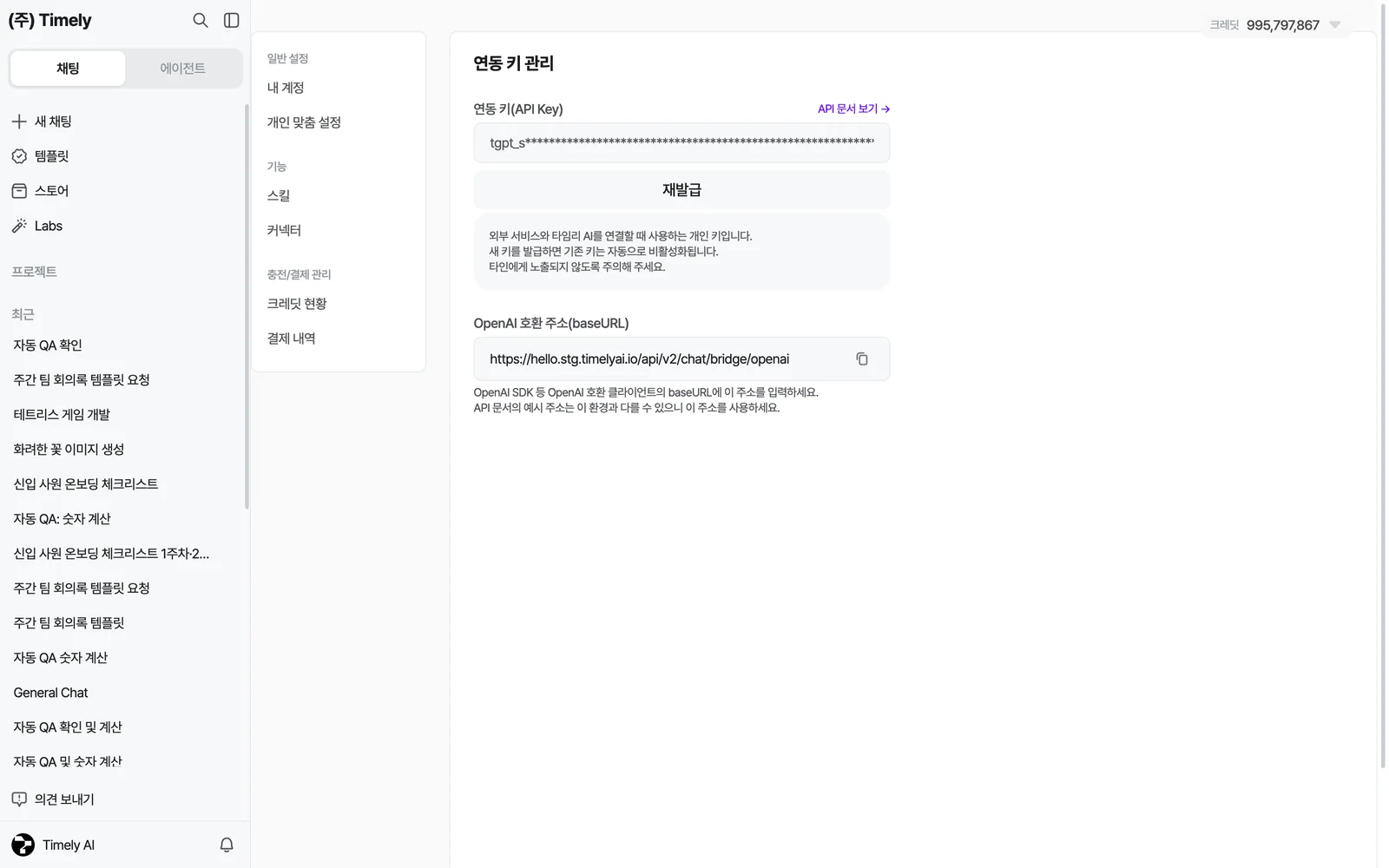
Task: Start a new chat with 새 채팅
Action: coord(42,122)
